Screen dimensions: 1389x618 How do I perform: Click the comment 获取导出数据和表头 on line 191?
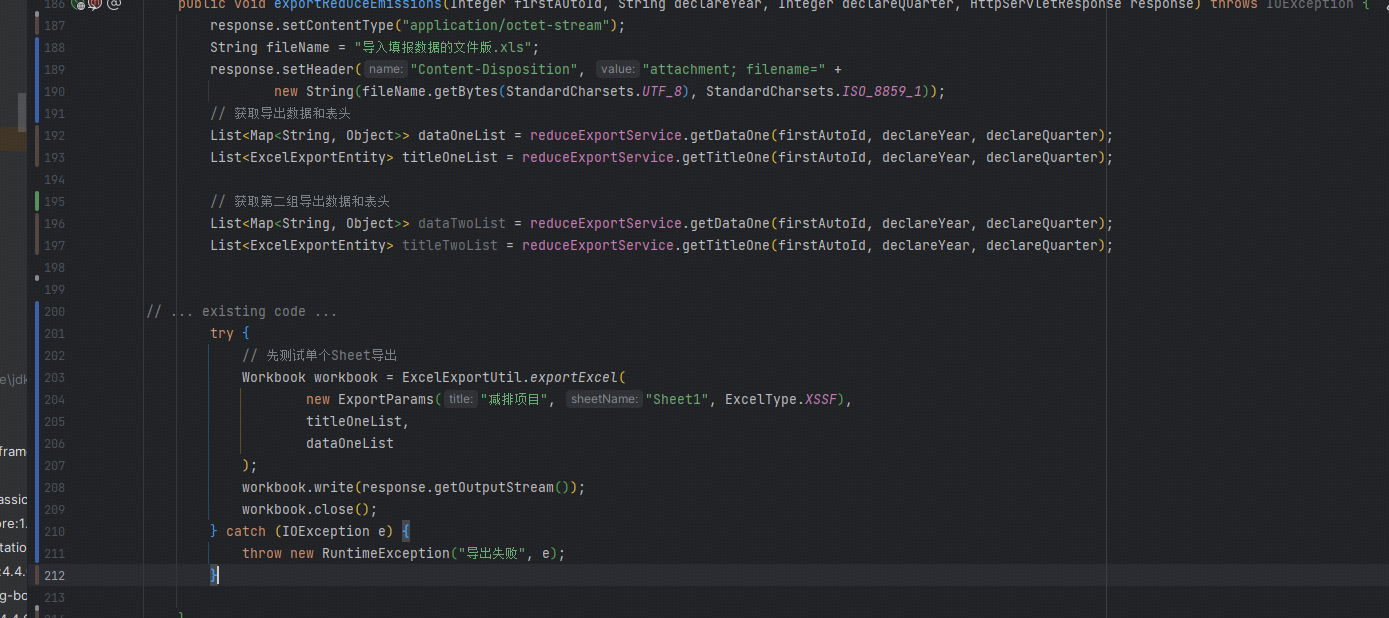280,113
